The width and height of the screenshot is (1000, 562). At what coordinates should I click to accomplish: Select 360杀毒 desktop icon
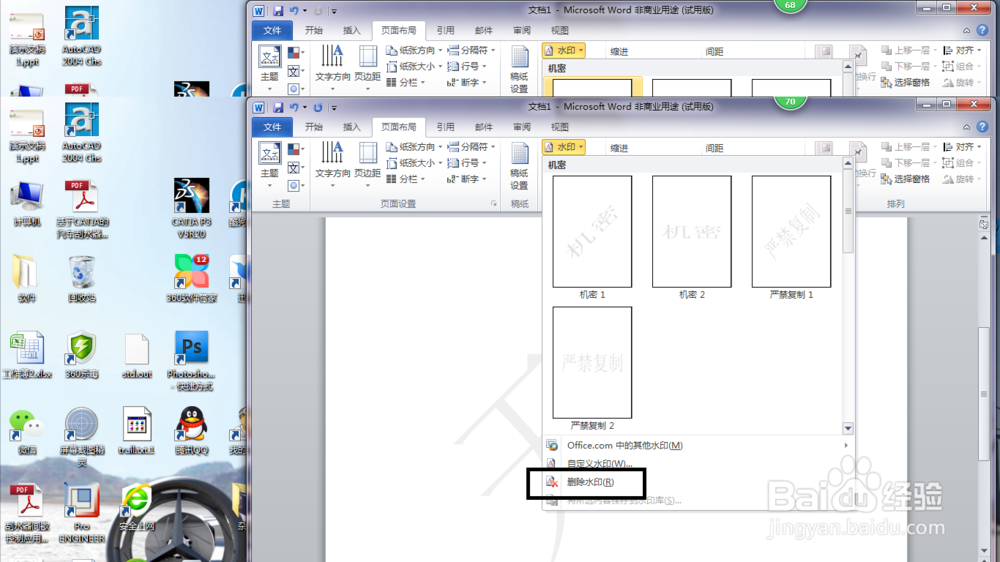tap(82, 355)
